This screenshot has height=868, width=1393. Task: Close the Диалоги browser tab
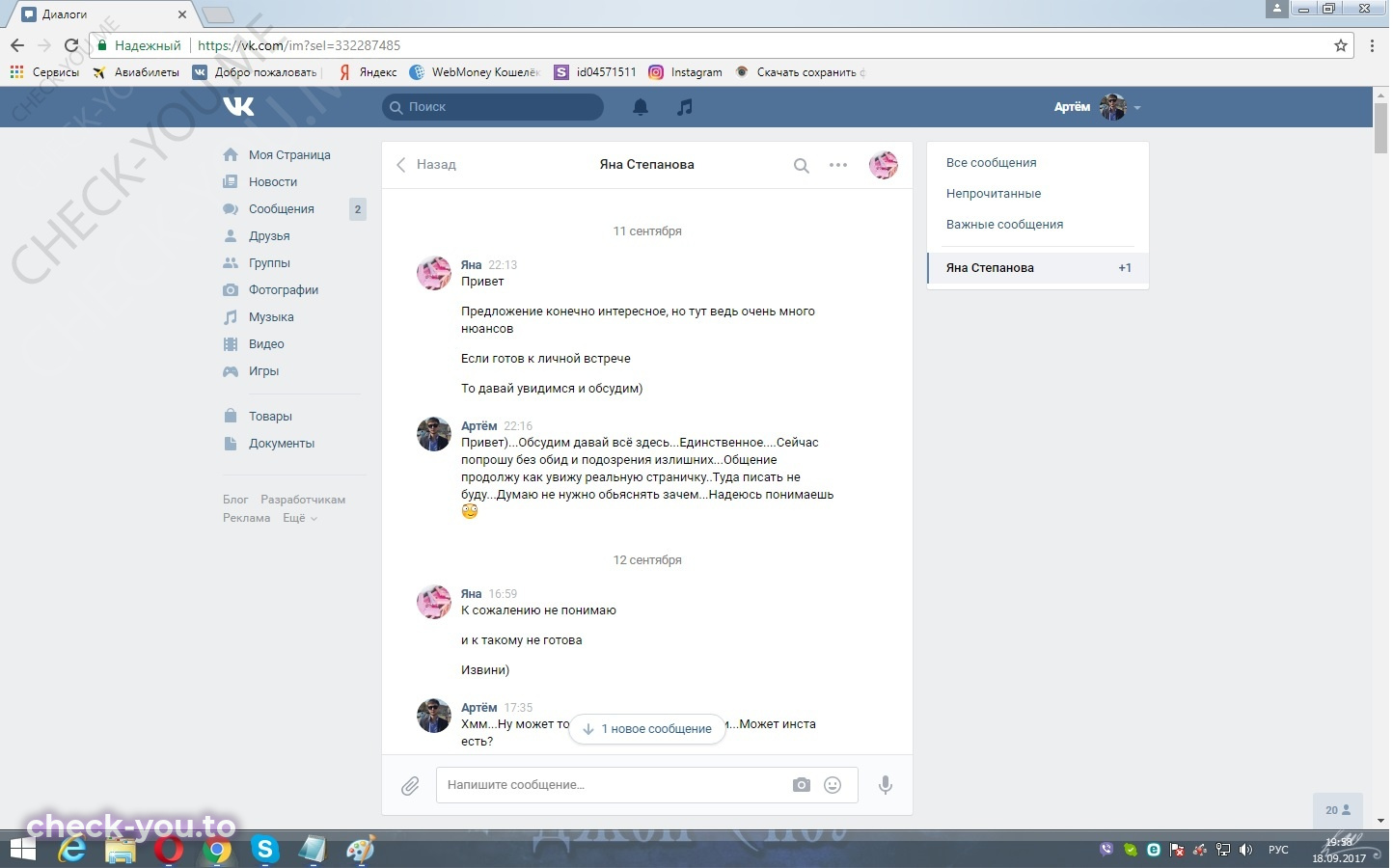coord(182,14)
